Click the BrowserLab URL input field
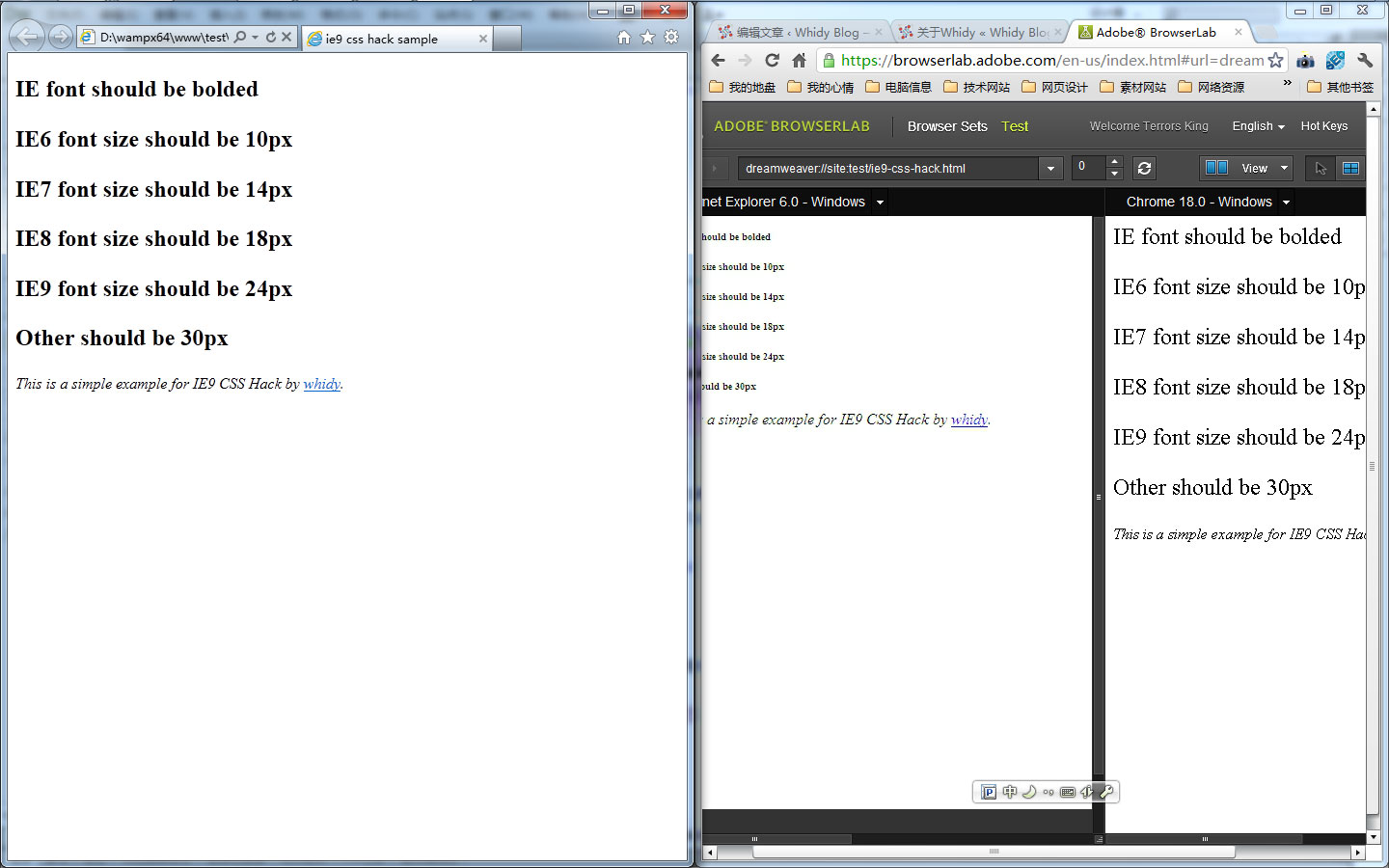The height and width of the screenshot is (868, 1389). (887, 168)
